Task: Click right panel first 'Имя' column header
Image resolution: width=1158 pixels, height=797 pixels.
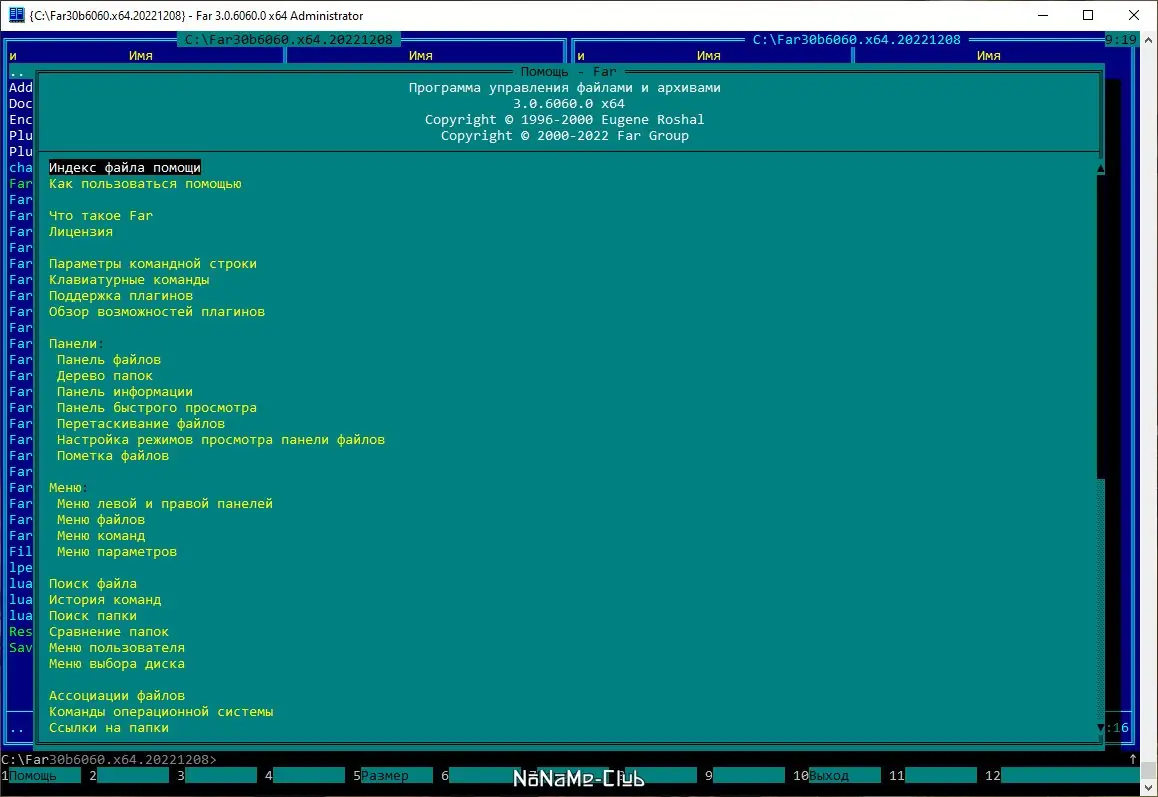Action: pos(708,56)
